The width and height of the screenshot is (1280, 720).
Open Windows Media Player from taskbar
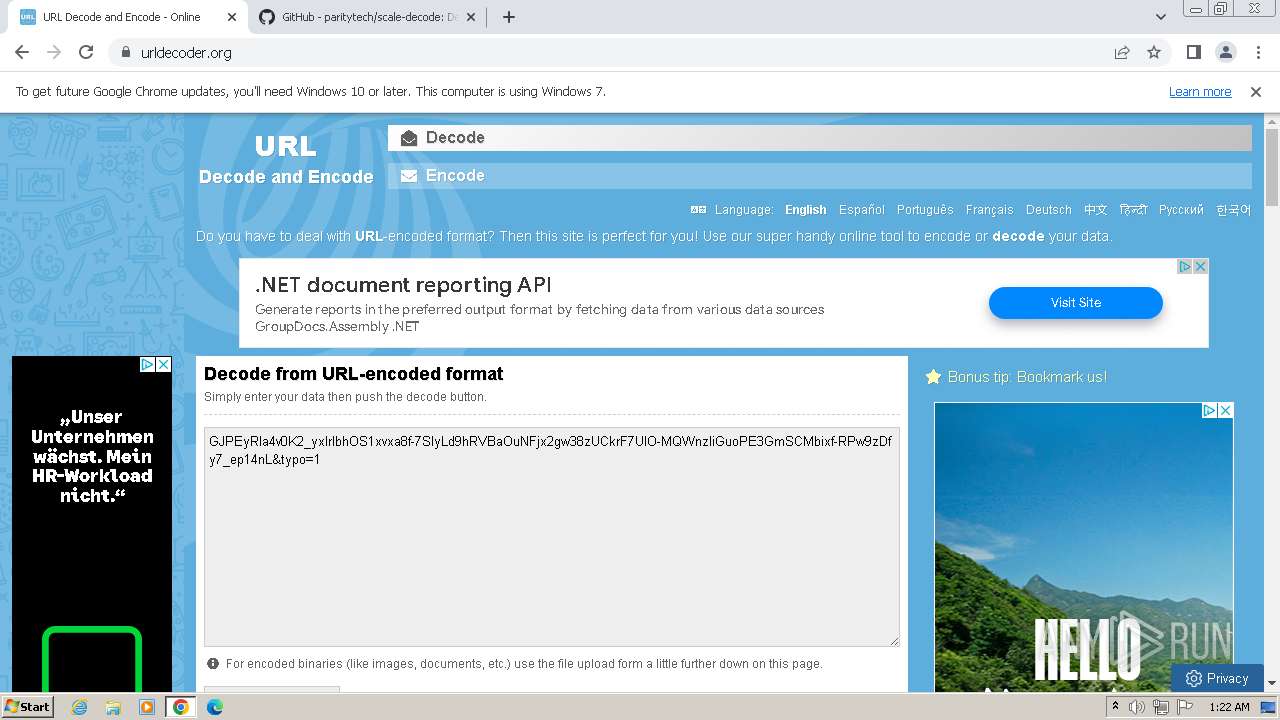(147, 707)
